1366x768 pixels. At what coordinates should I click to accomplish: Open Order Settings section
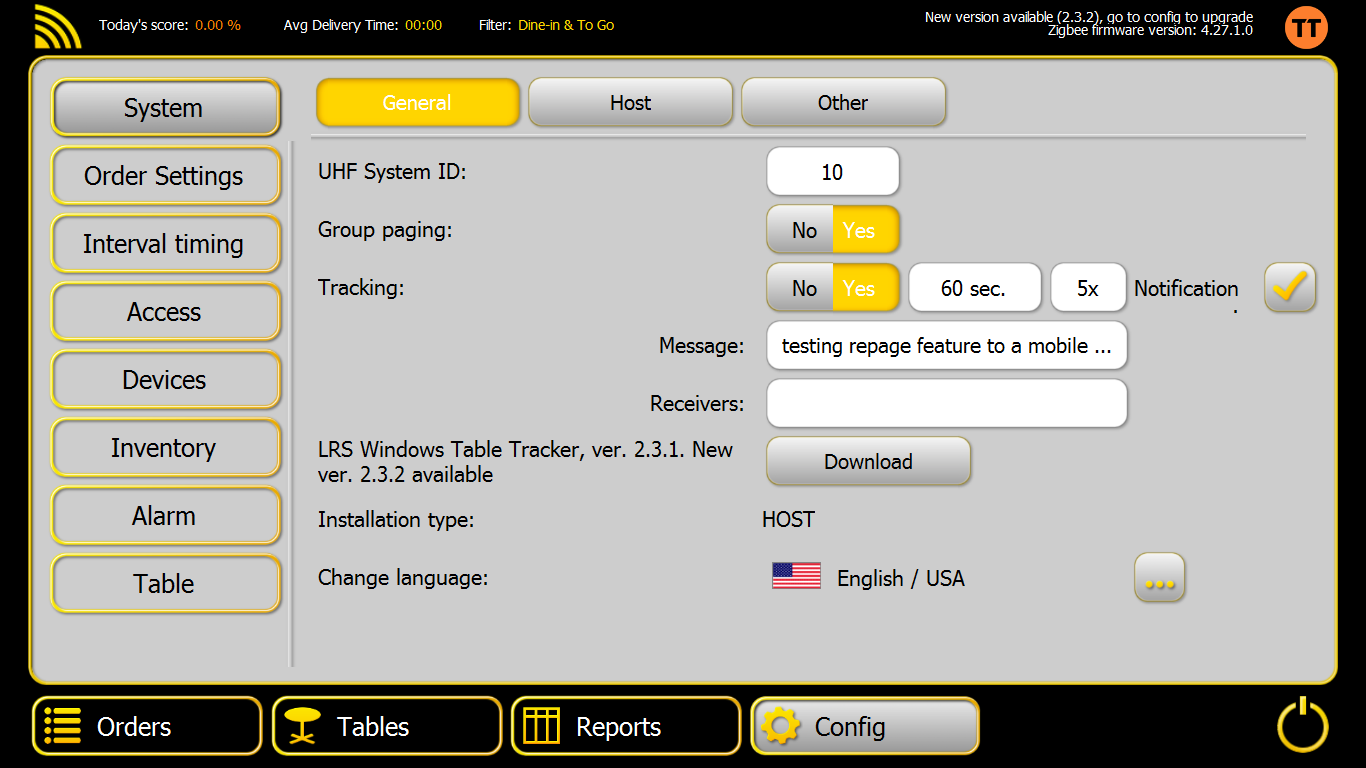click(x=165, y=176)
